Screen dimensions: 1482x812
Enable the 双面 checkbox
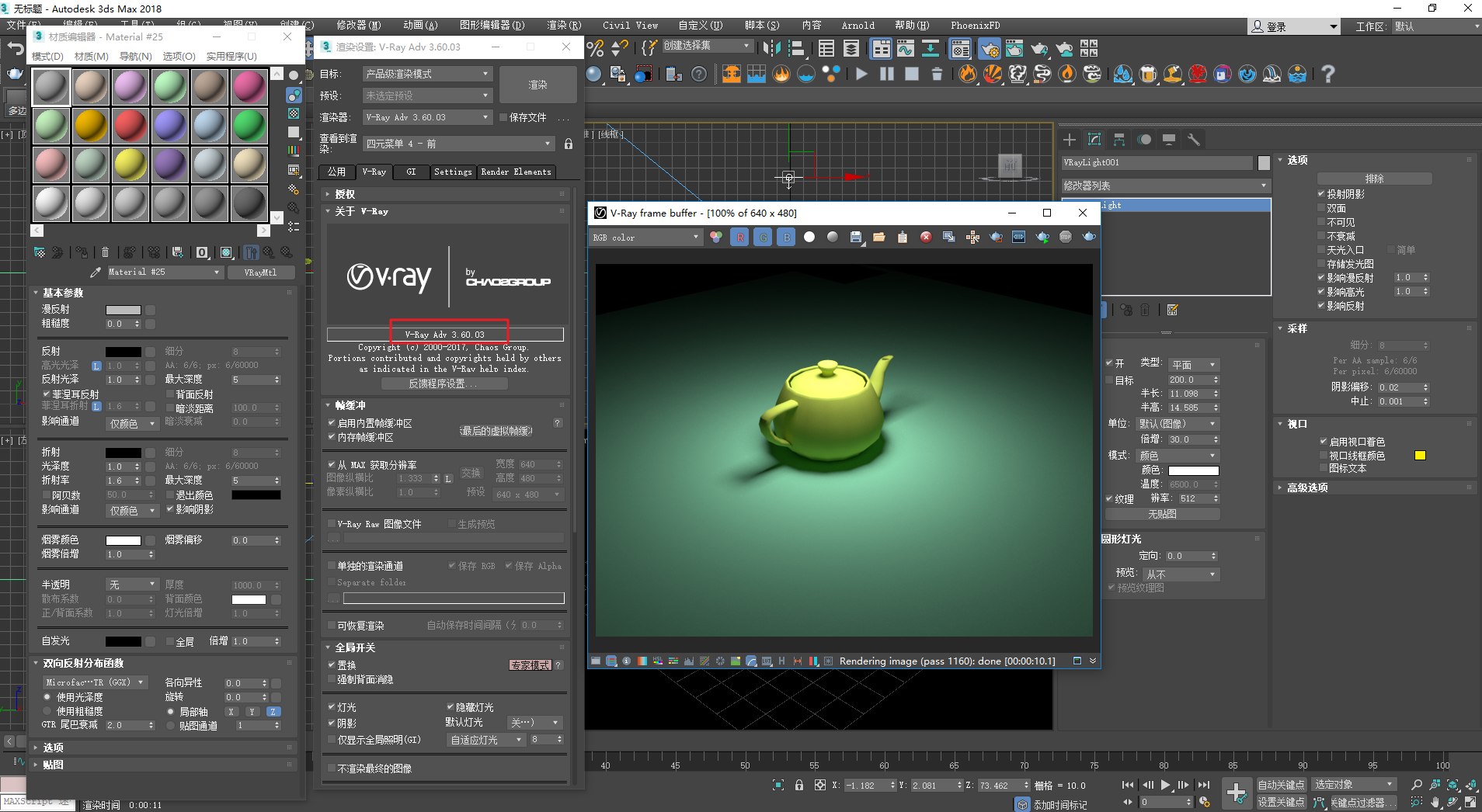(x=1321, y=208)
